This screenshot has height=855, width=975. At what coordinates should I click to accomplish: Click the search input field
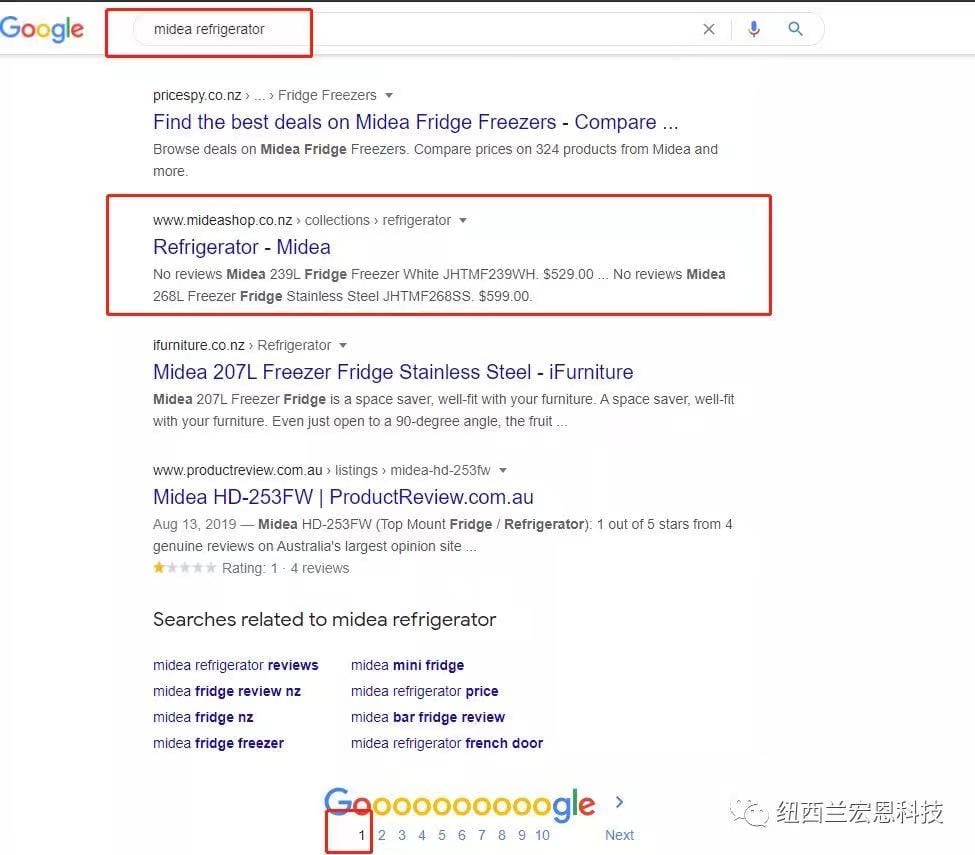[420, 30]
